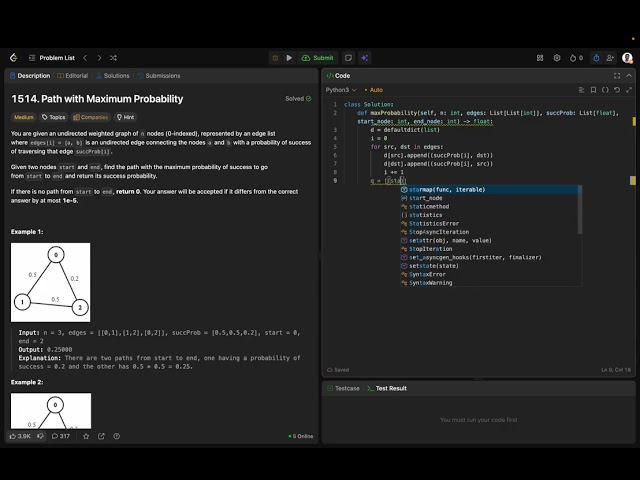Open the LeetCode home logo
Screen dimensions: 640x480
[x=13, y=58]
